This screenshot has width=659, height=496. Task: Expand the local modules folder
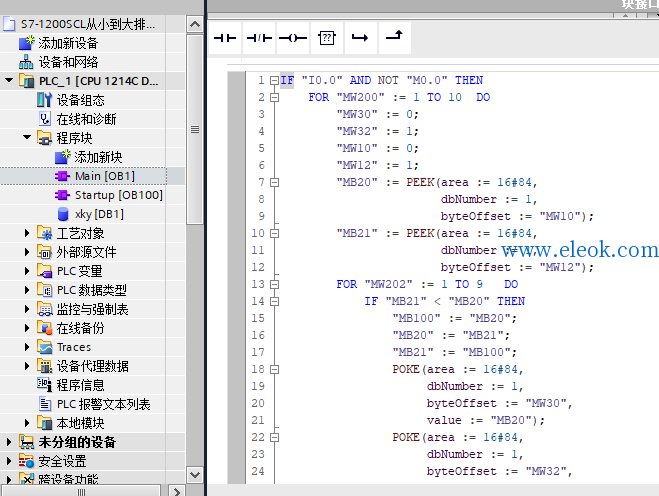(x=27, y=423)
